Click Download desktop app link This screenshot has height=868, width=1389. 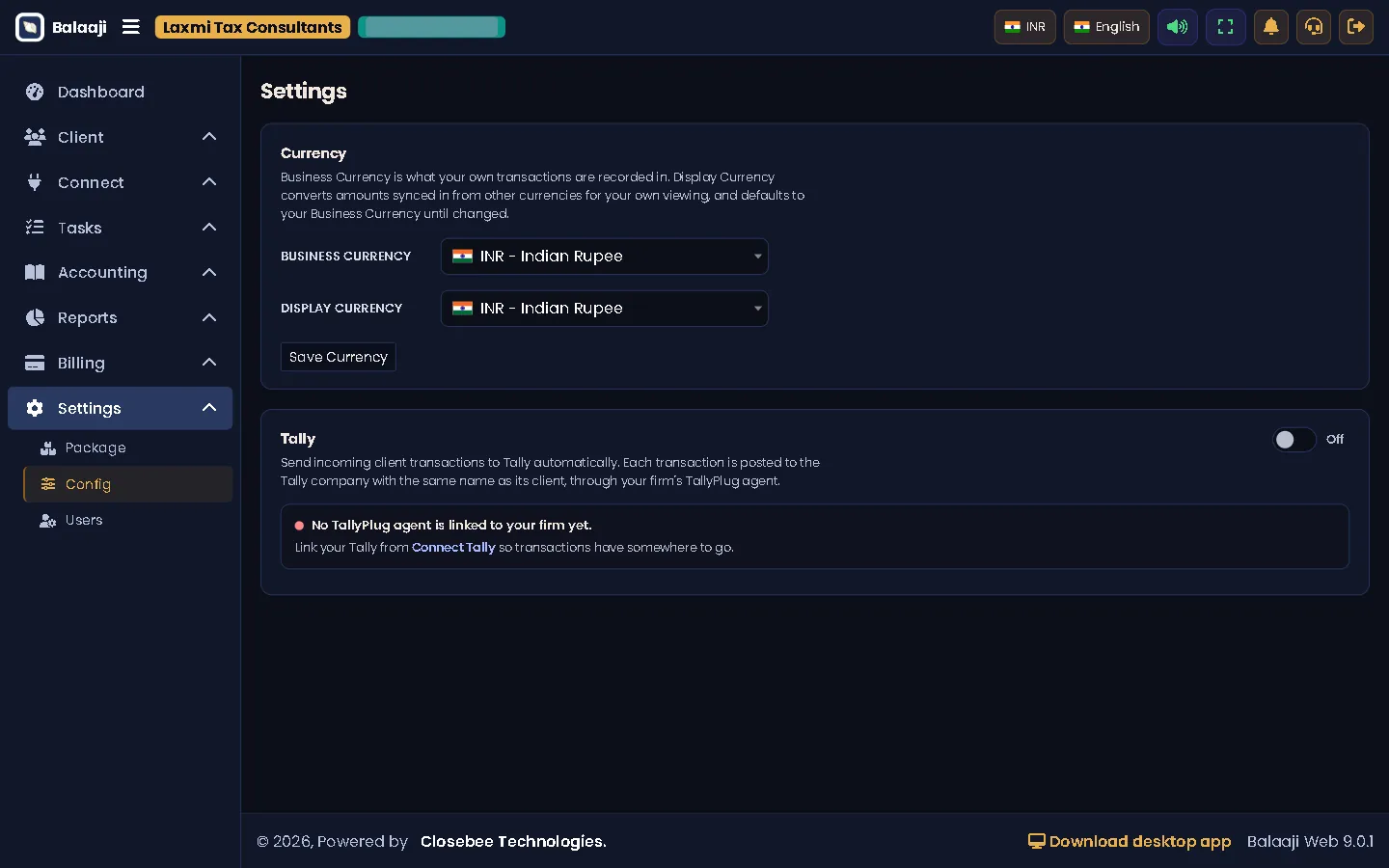click(x=1130, y=841)
